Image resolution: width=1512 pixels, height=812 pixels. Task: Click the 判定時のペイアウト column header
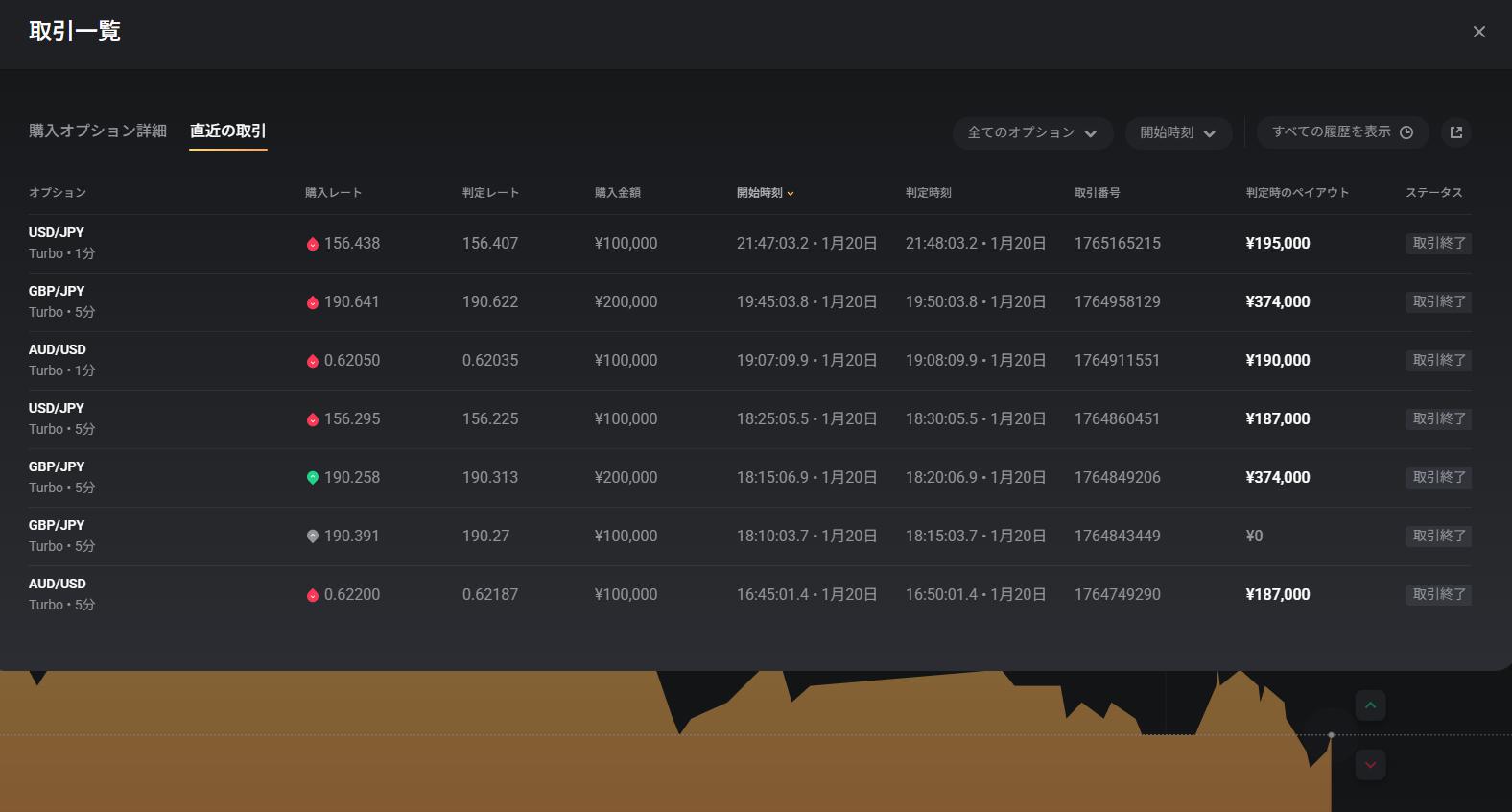coord(1297,193)
